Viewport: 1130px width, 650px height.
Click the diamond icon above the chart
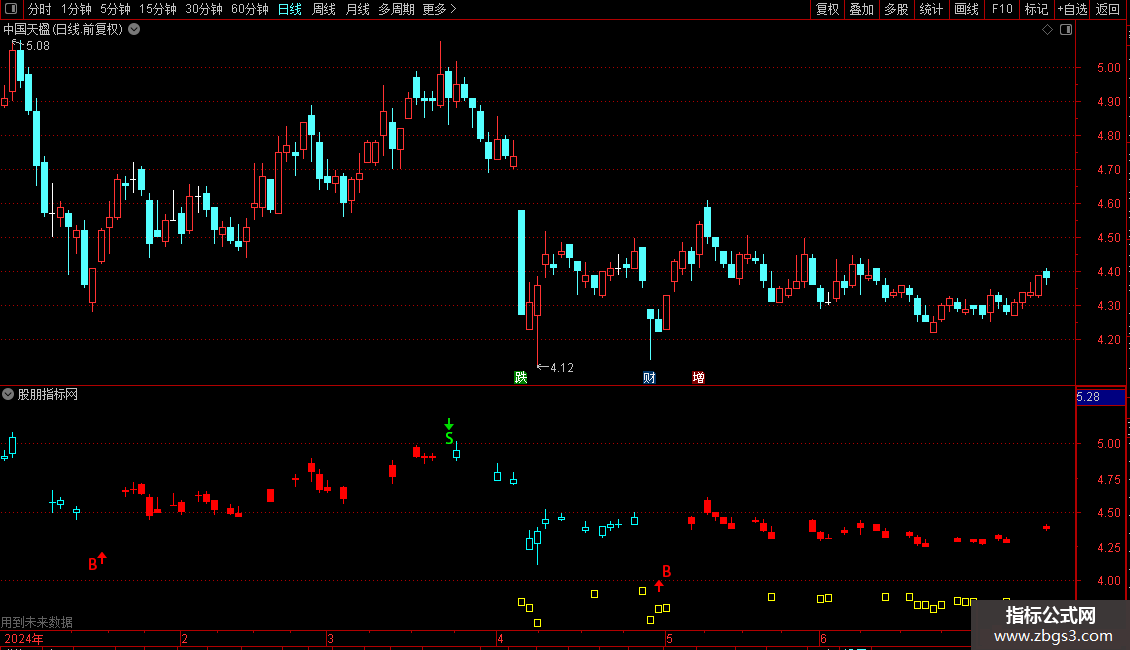coord(1047,30)
